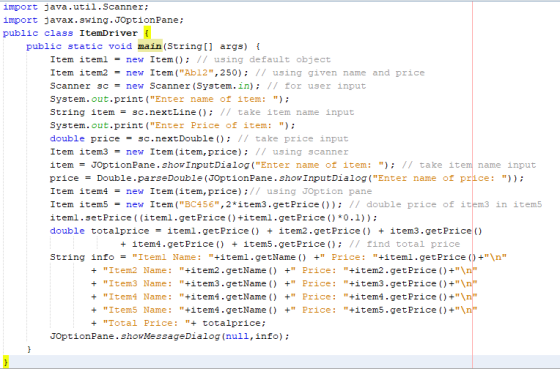Click the highlighted 'main' method name
This screenshot has width=560, height=369.
pyautogui.click(x=150, y=46)
